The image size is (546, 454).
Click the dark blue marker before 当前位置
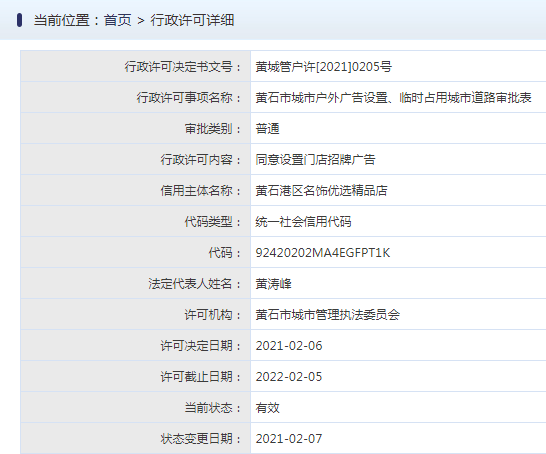click(20, 20)
